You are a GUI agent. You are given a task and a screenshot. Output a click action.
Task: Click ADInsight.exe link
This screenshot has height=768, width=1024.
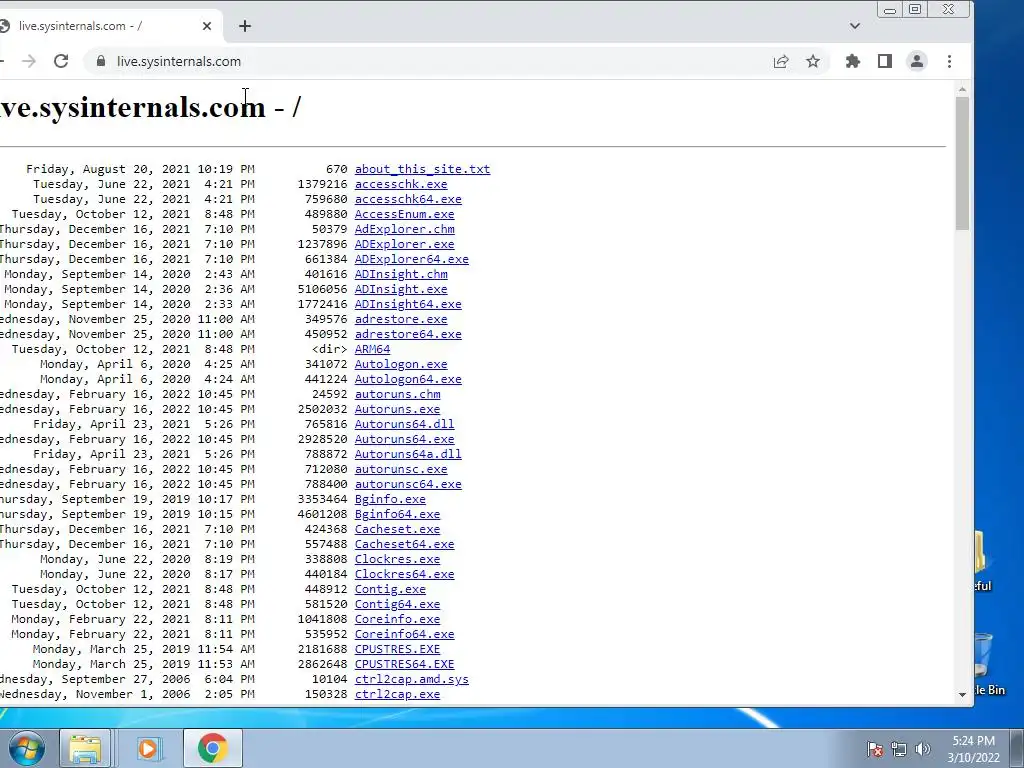401,289
